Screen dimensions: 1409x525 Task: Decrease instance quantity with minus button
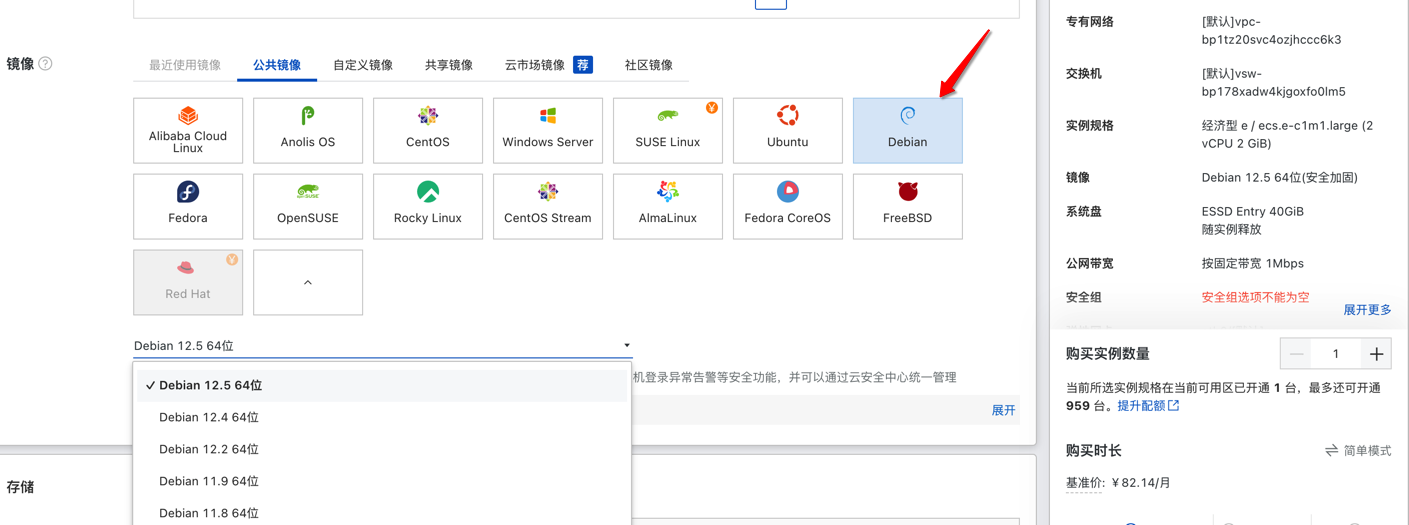[1296, 354]
